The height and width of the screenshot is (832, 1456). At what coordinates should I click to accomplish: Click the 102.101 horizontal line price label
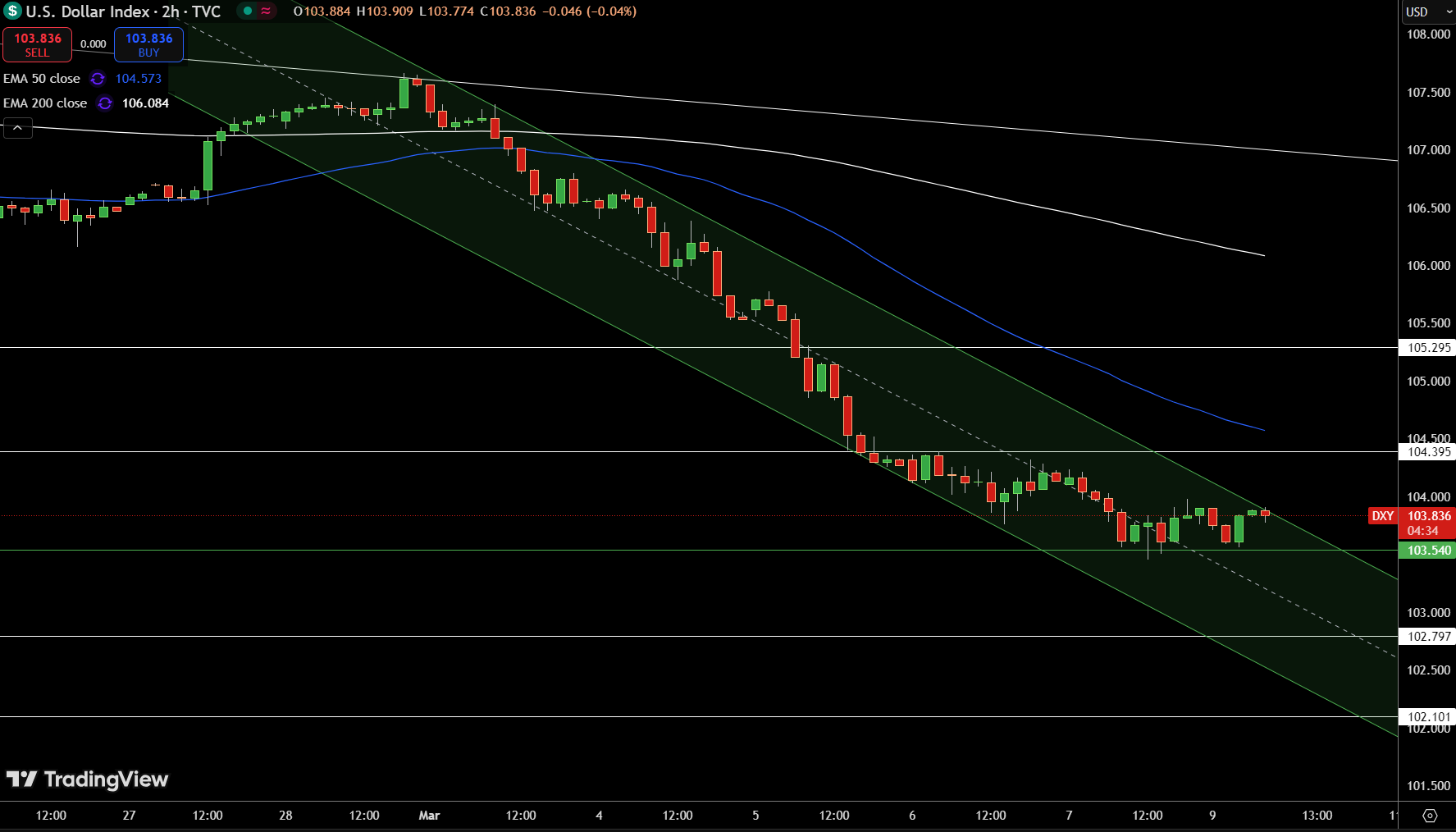[x=1429, y=717]
